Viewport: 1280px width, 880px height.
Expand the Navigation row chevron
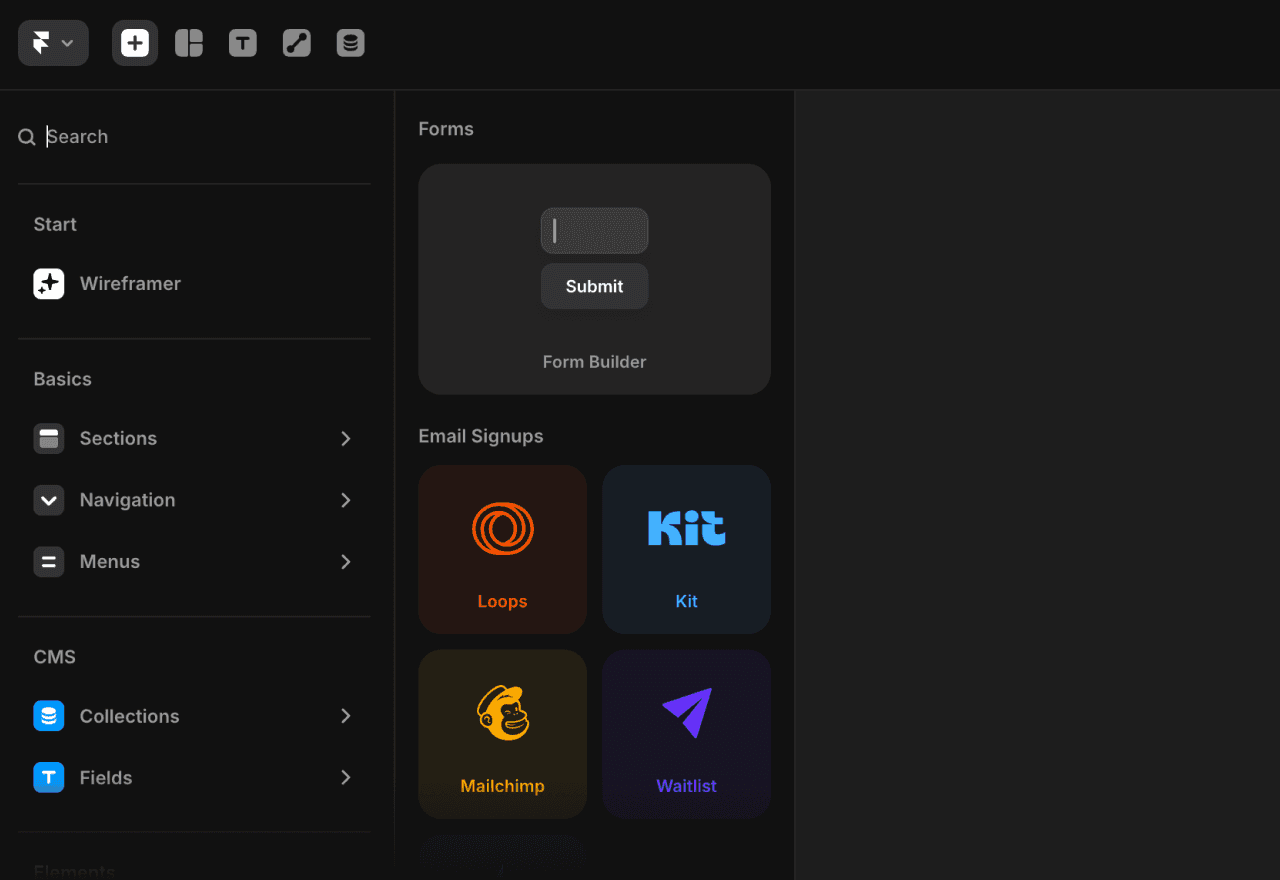pos(346,500)
